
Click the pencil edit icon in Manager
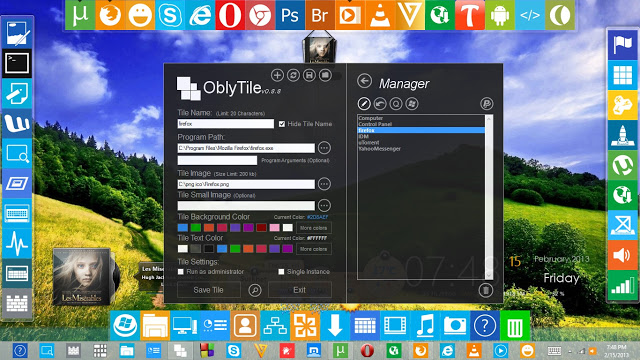(364, 104)
